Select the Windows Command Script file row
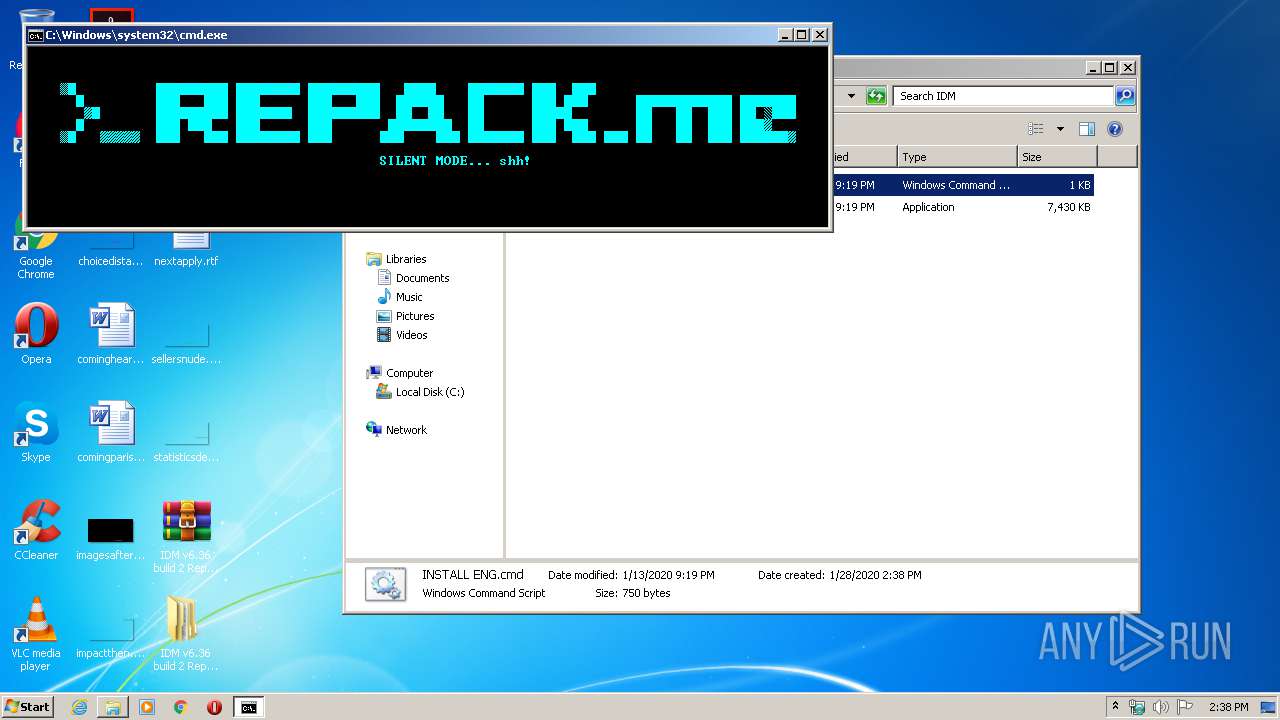The width and height of the screenshot is (1280, 720). [963, 185]
